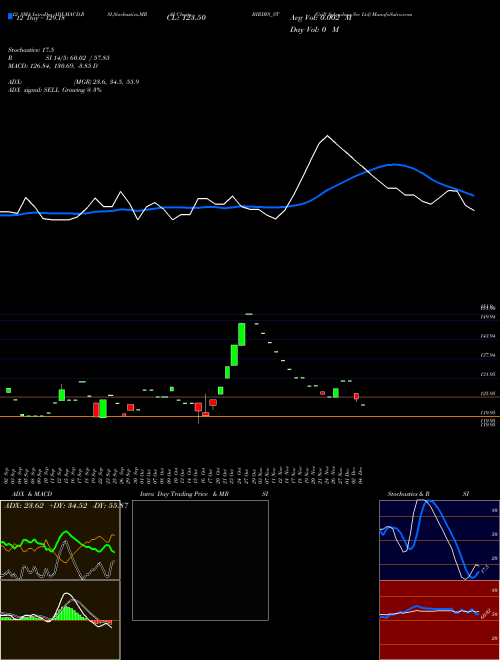Click the red RSI chart panel

[439, 620]
